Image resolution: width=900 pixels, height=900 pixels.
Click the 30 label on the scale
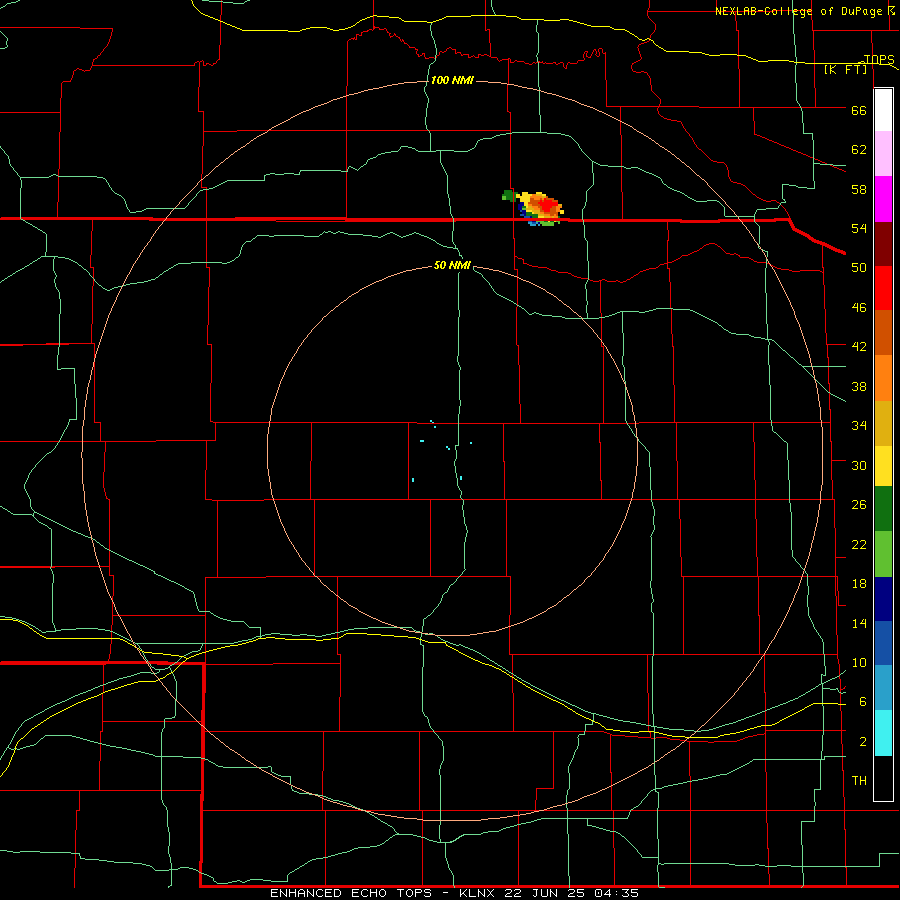click(859, 465)
